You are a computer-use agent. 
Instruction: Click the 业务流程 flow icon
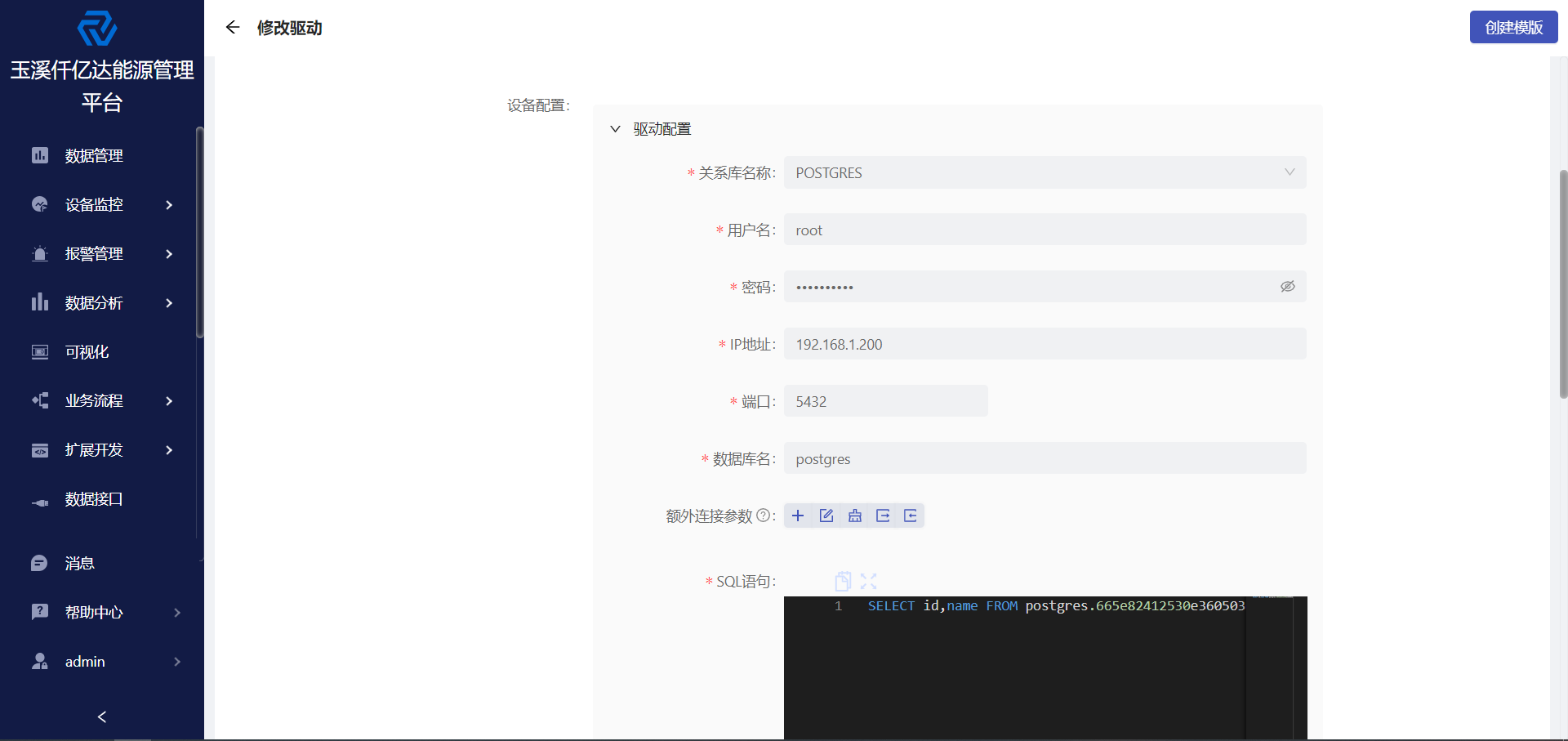[x=40, y=400]
